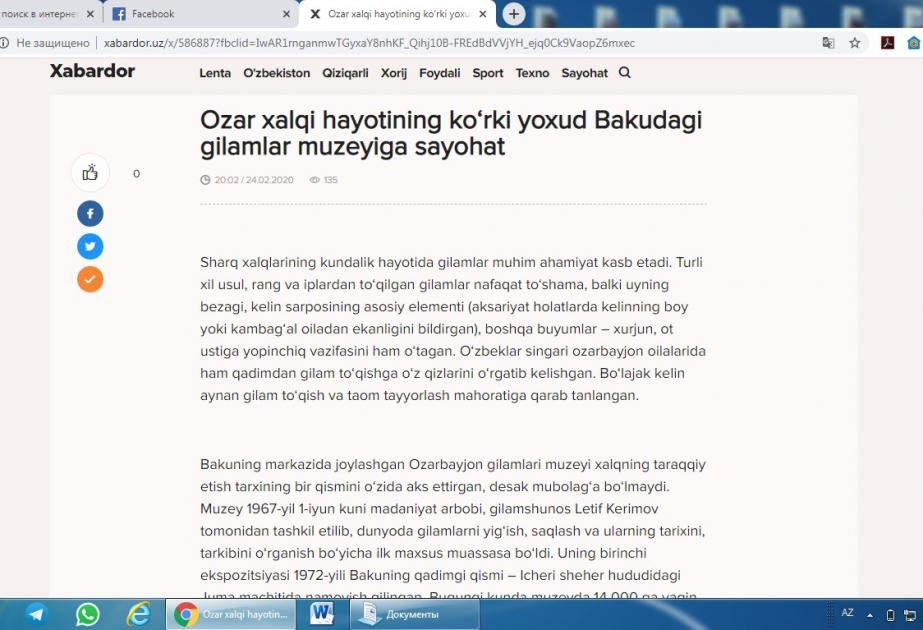This screenshot has height=630, width=923.
Task: Click paragraph starting 'Sharq xalqlarining kundalik'
Action: (x=453, y=329)
